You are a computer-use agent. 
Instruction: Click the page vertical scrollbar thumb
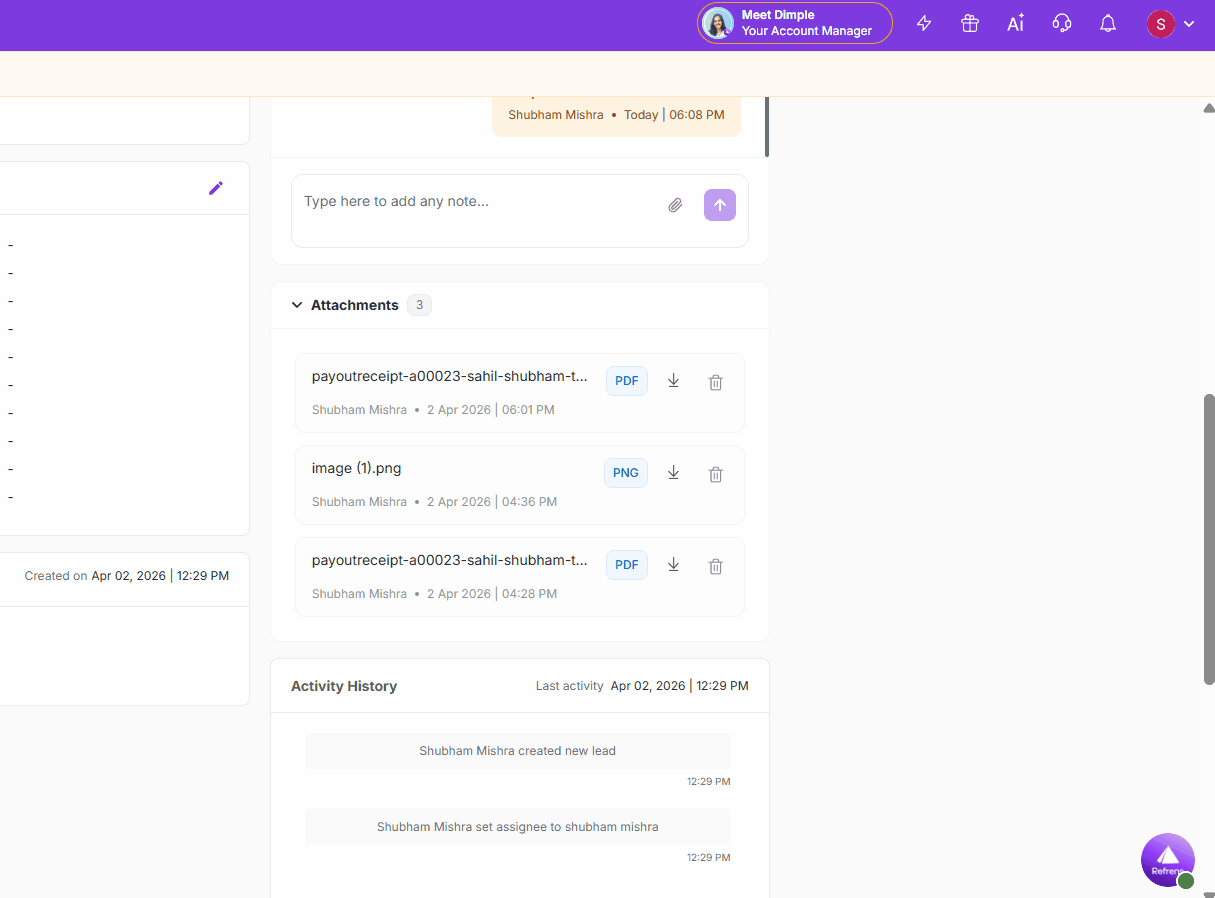tap(1209, 540)
